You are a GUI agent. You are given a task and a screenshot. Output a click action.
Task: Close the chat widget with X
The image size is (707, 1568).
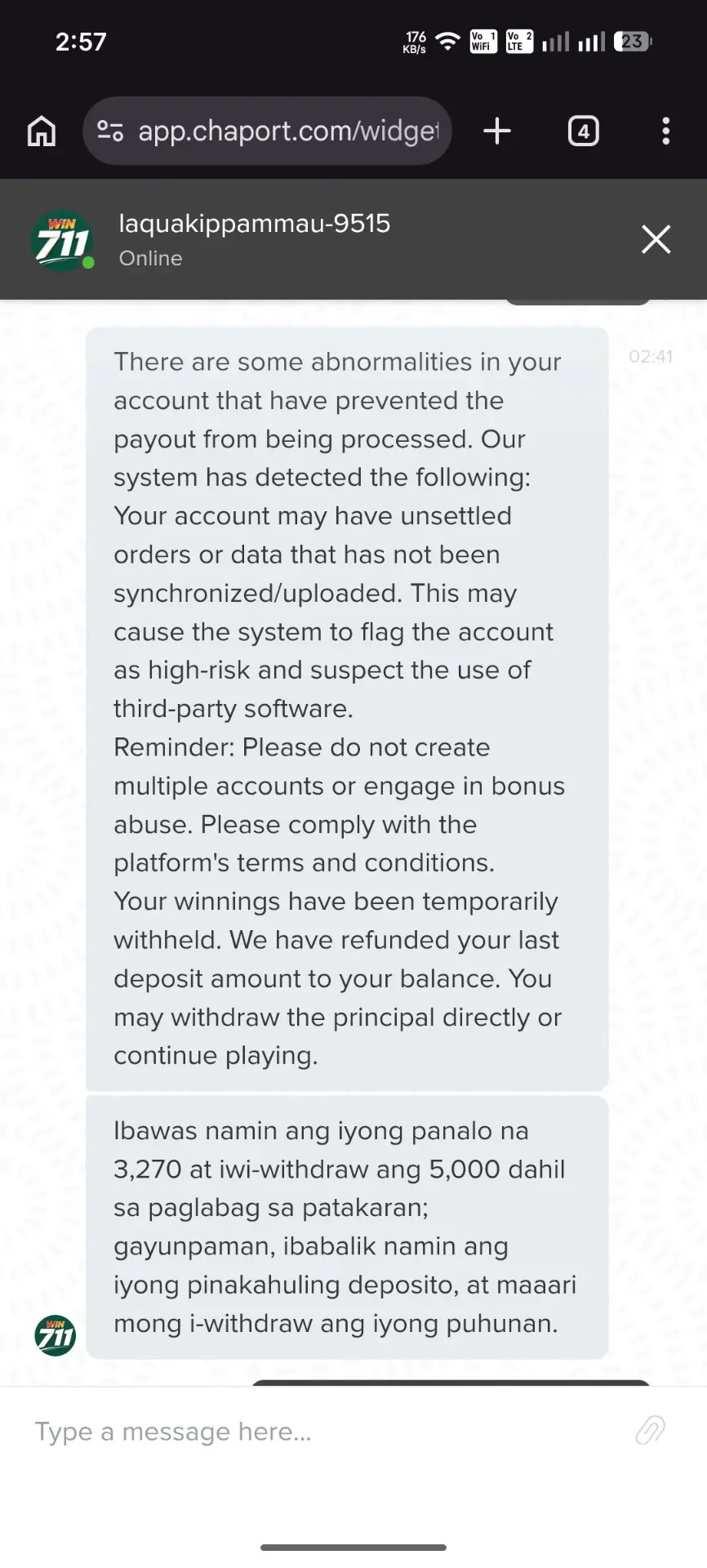point(656,239)
